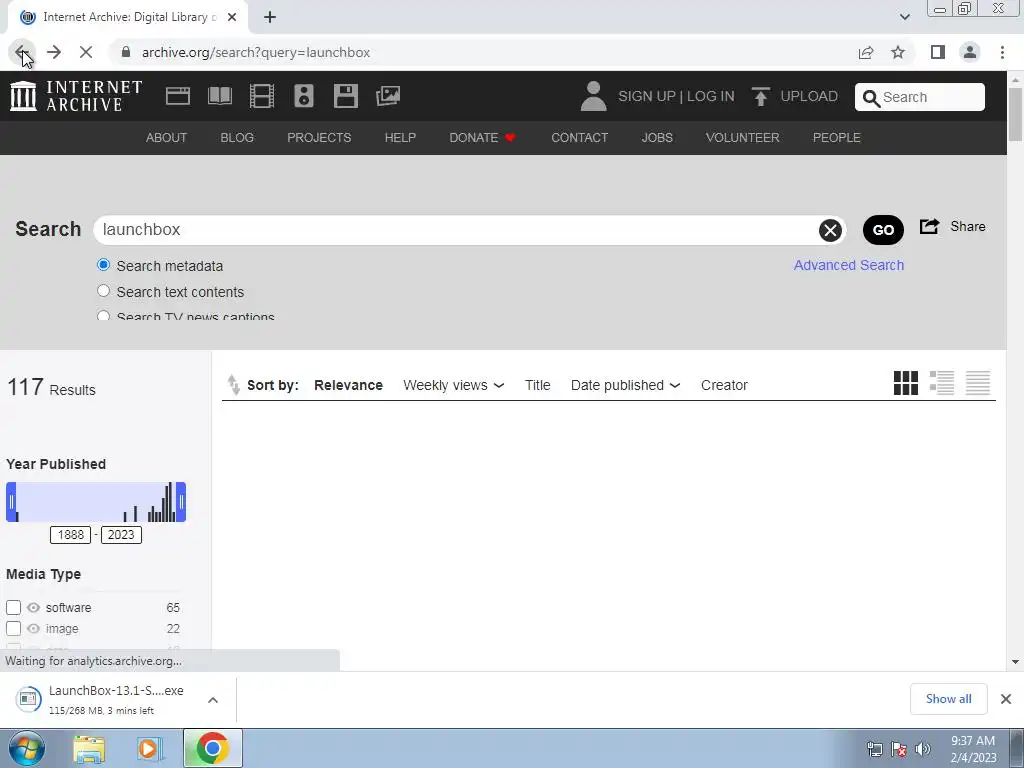Click the UPLOAD link

[x=808, y=96]
